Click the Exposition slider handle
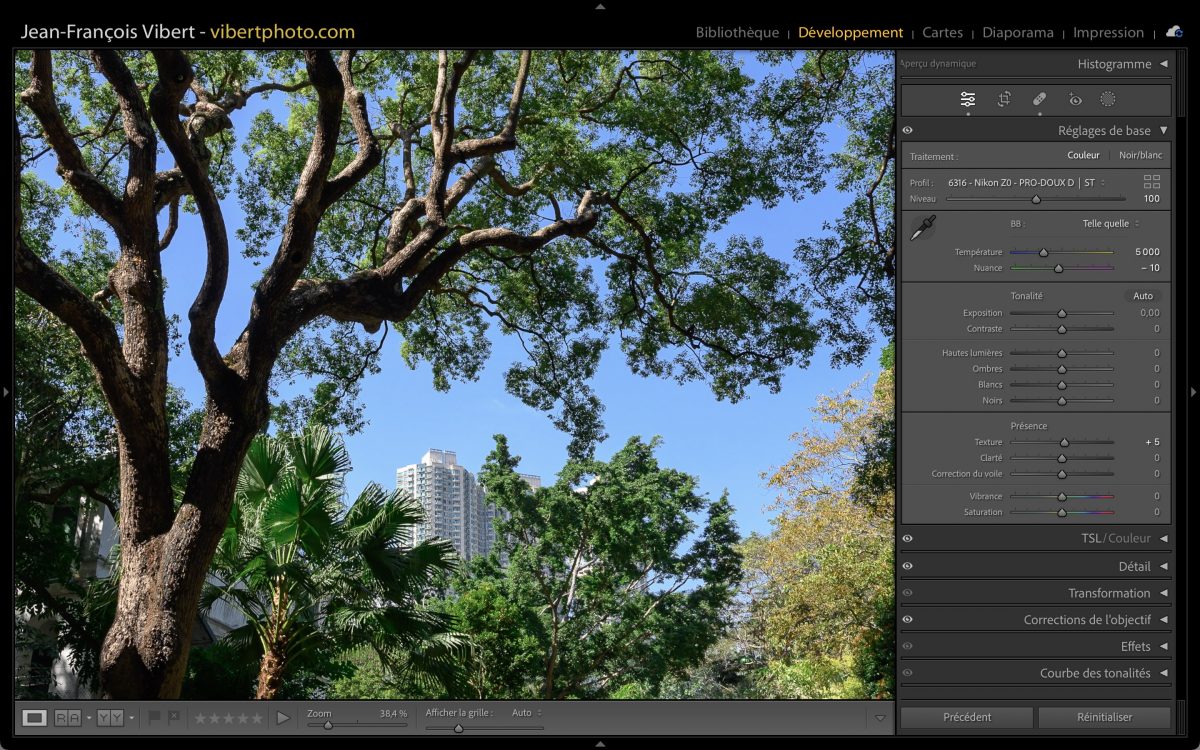Screen dimensions: 1200x750 1062,313
